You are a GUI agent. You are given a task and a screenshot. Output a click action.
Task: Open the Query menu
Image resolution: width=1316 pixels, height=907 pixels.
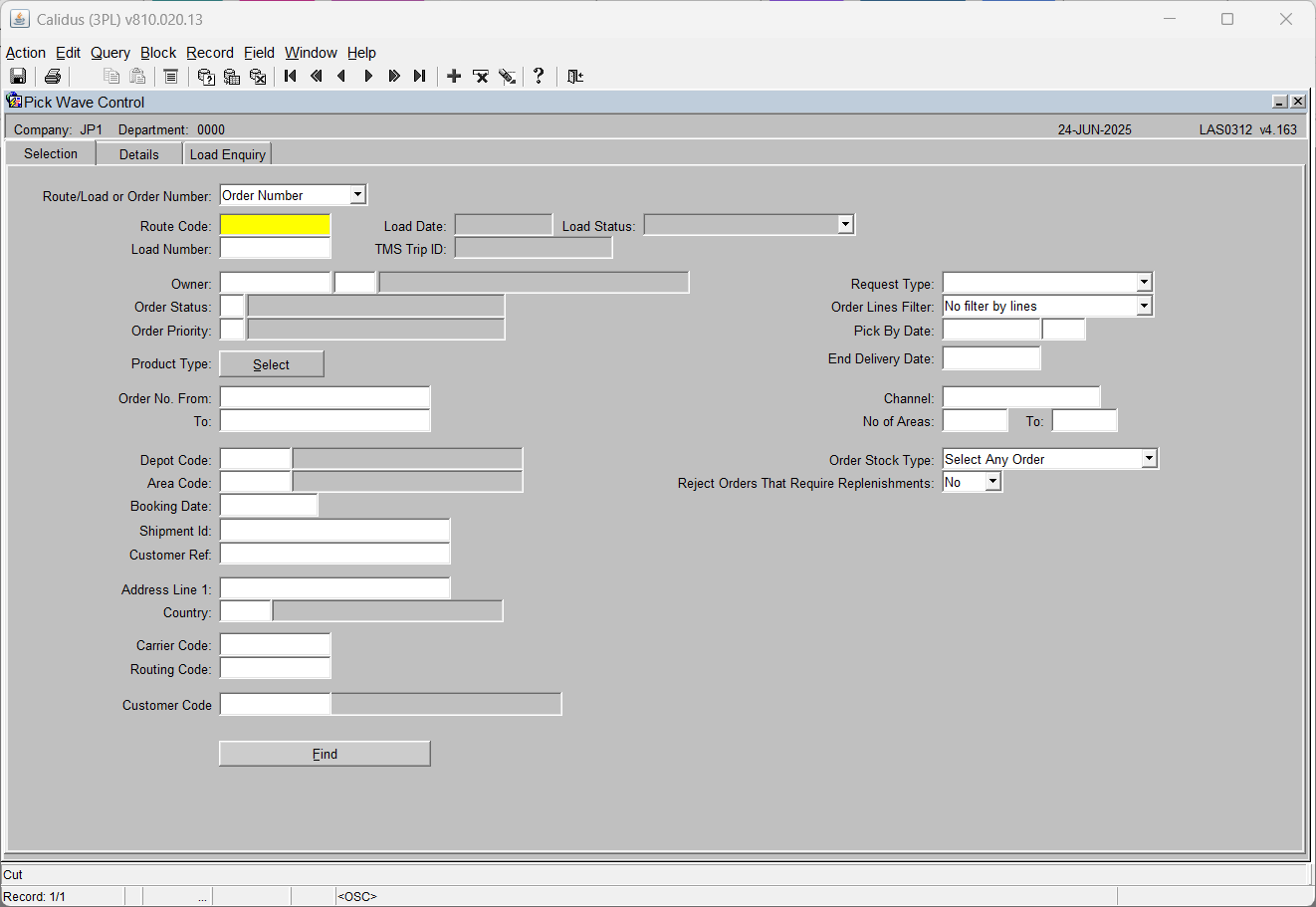pyautogui.click(x=110, y=53)
